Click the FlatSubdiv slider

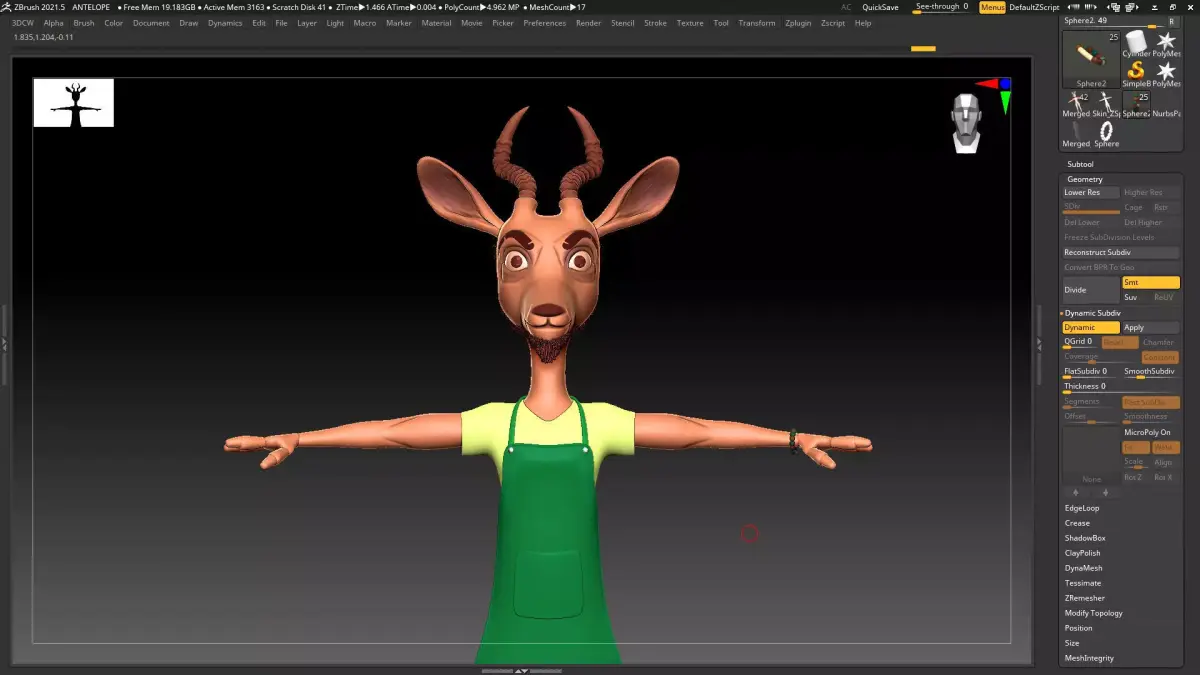click(1091, 372)
